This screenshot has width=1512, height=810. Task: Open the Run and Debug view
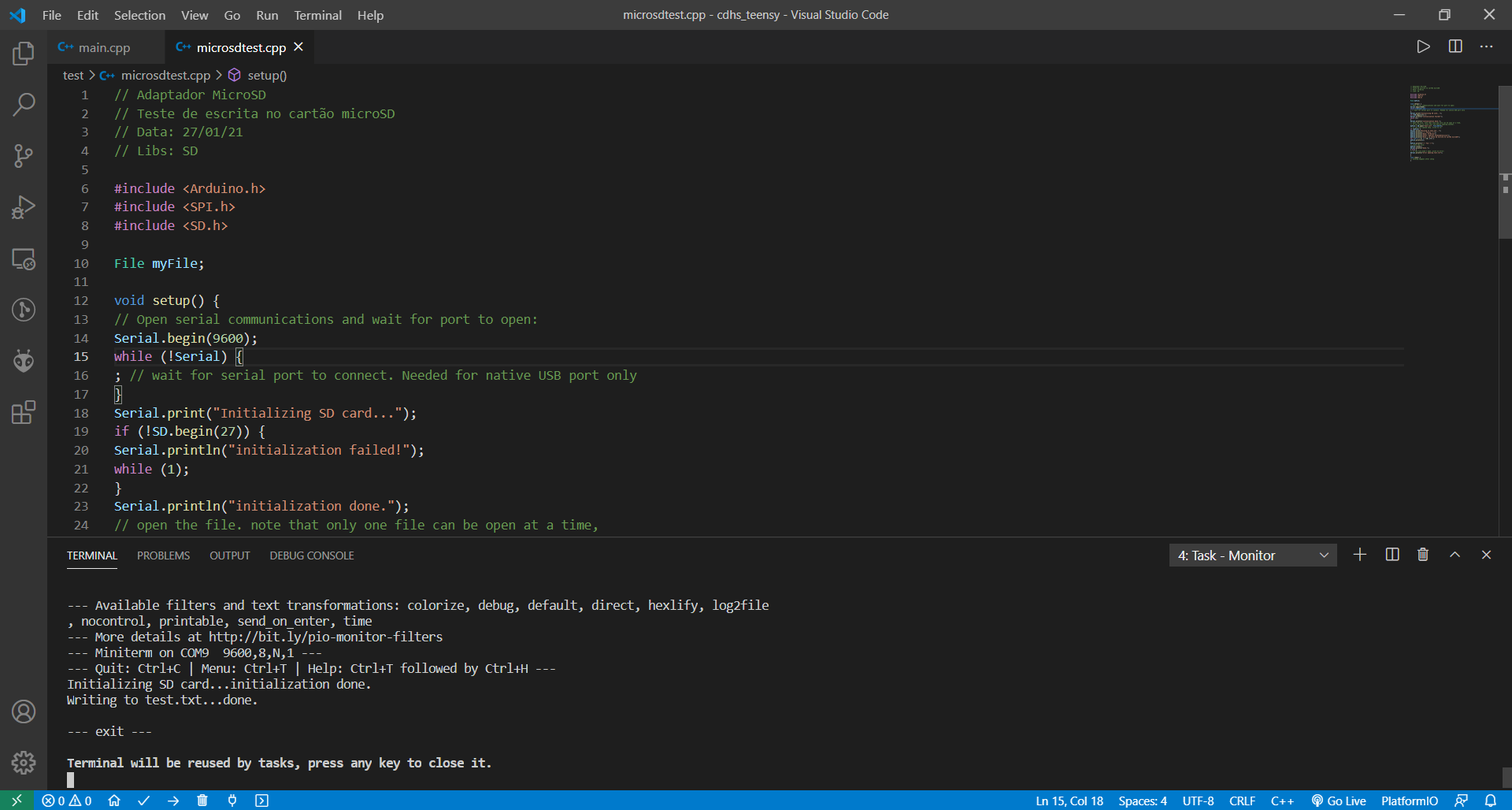tap(24, 207)
